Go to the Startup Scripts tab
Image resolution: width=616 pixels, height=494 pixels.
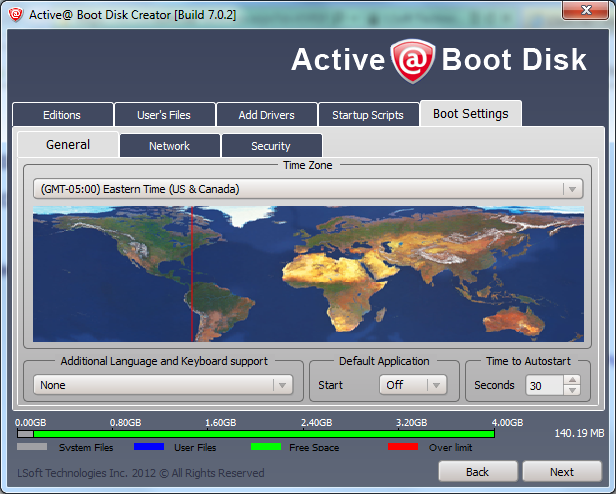click(x=368, y=115)
